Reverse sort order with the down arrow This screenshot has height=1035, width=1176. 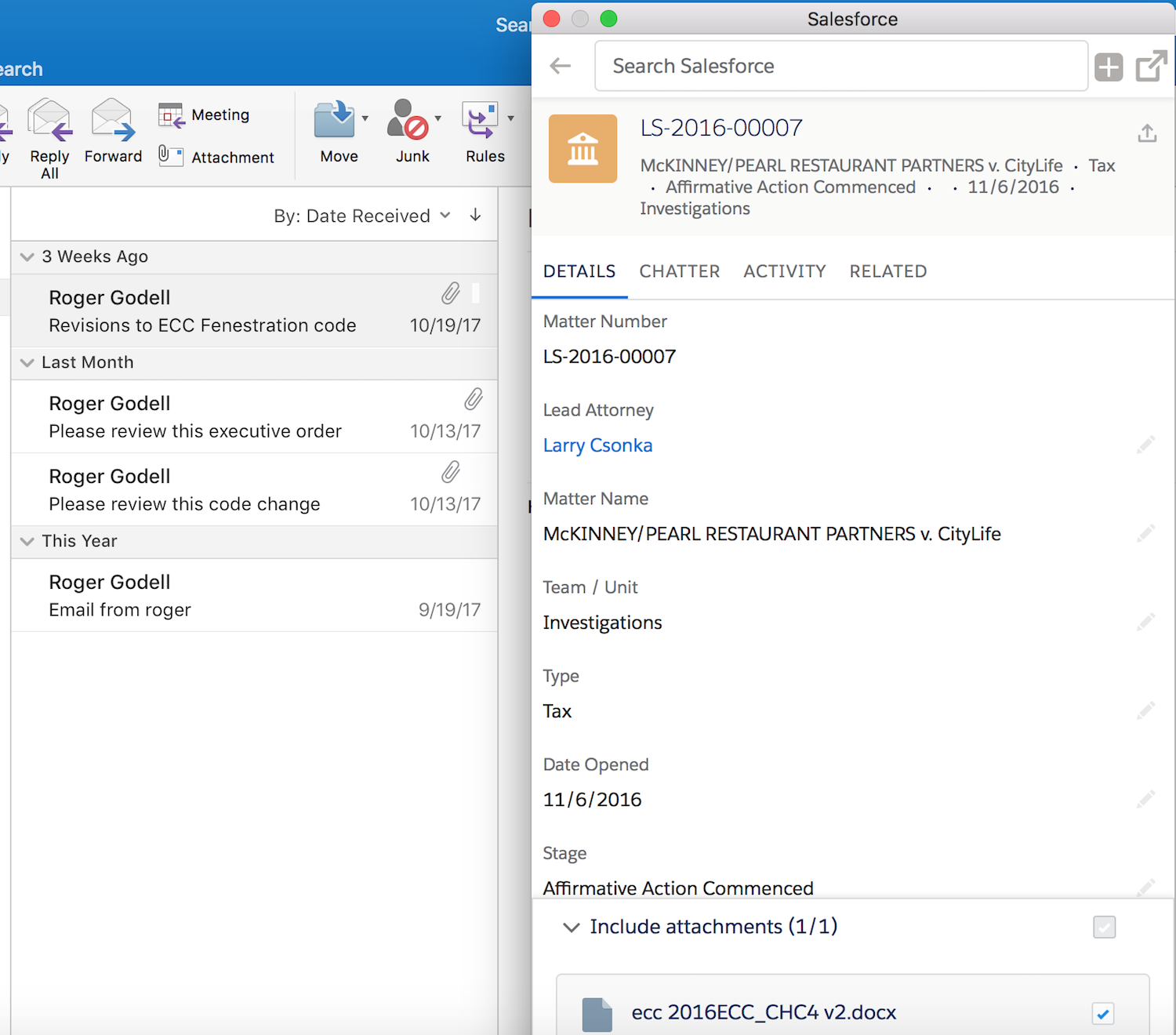[x=475, y=215]
